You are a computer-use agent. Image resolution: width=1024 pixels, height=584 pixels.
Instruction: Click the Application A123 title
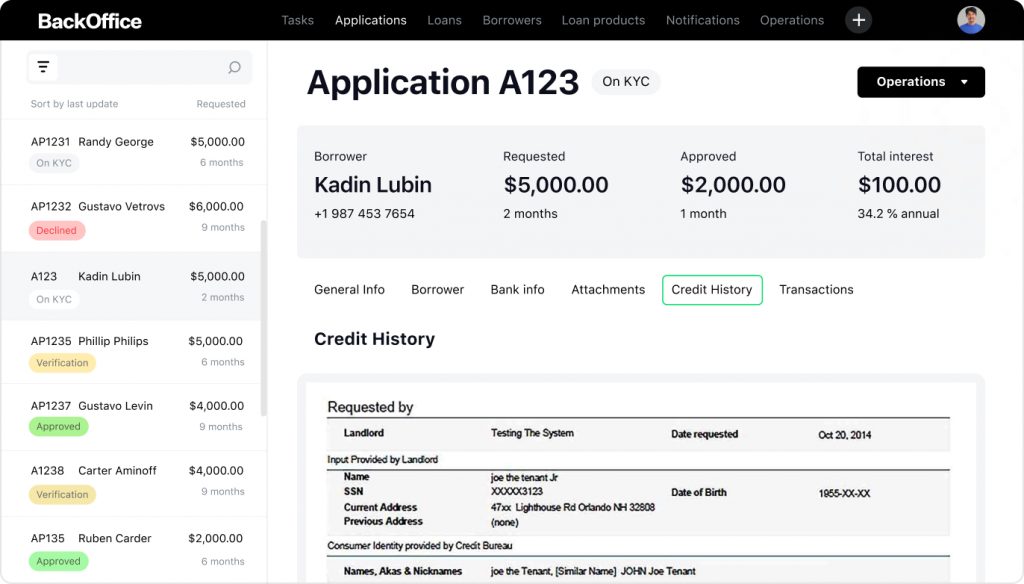[x=443, y=82]
